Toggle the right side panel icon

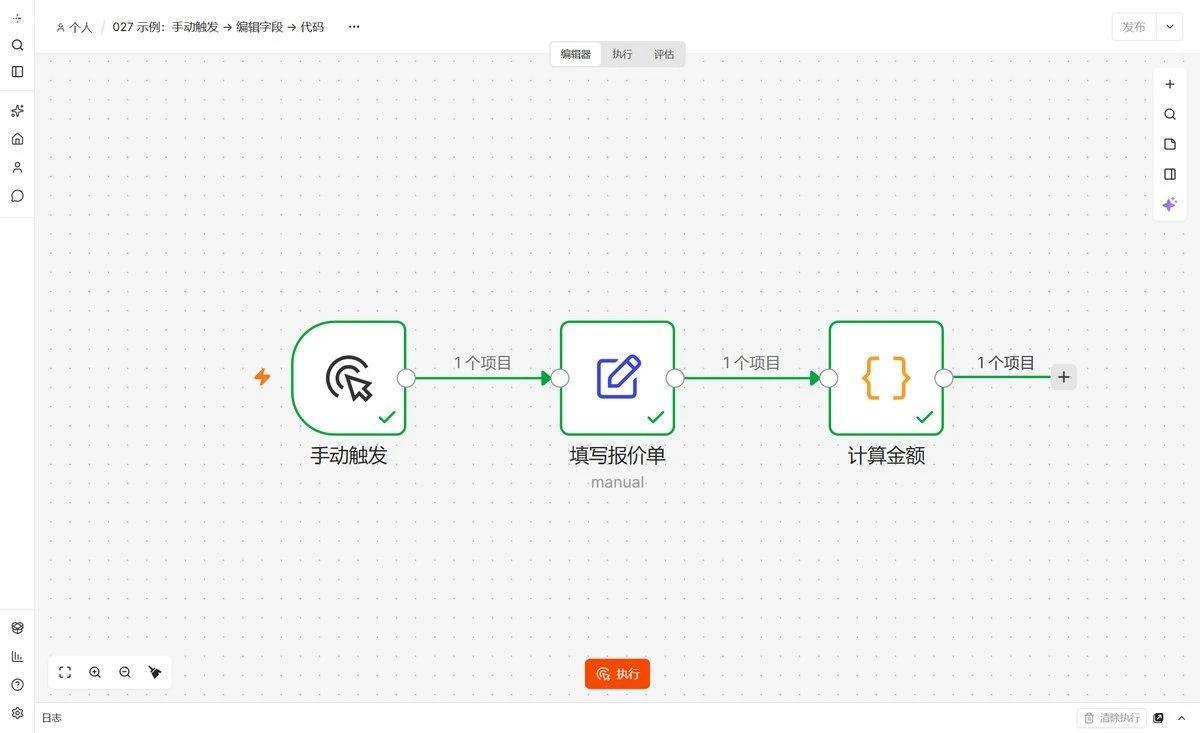pos(1170,174)
